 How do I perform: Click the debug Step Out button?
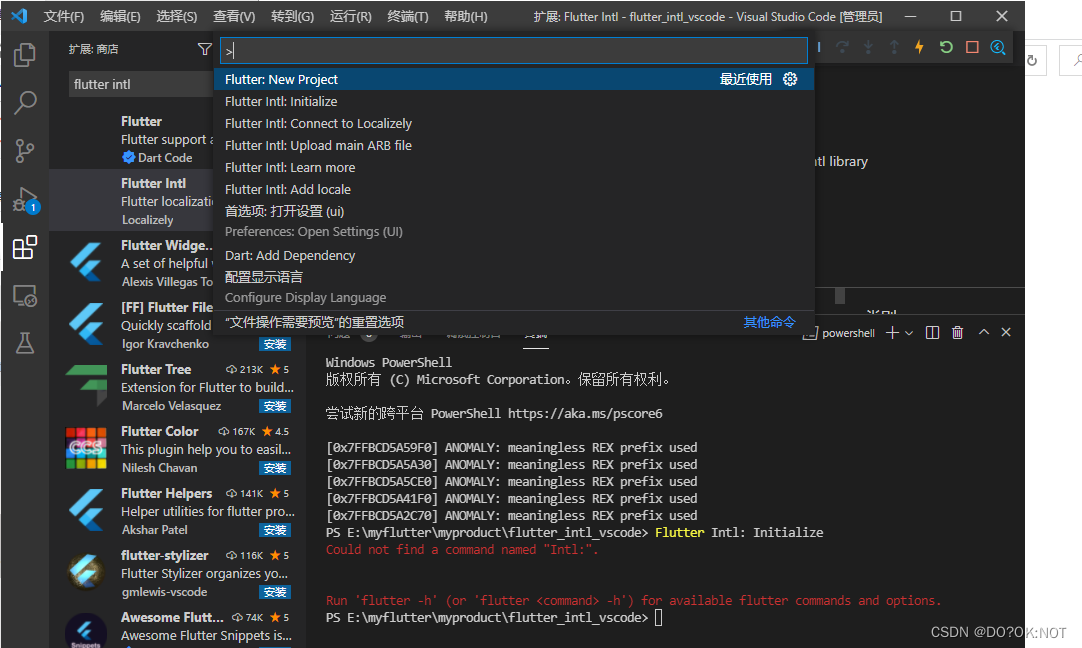click(x=894, y=47)
